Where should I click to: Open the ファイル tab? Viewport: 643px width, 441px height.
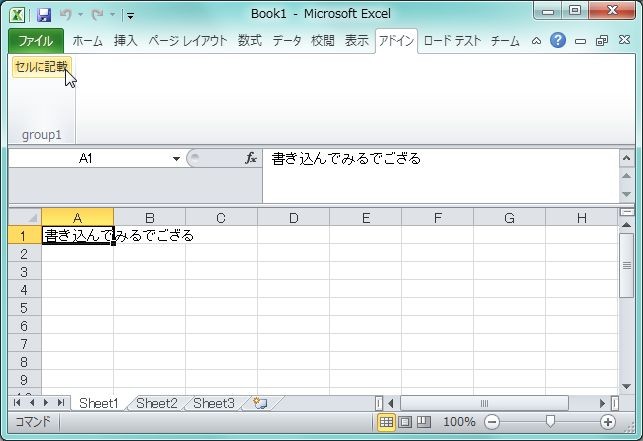pyautogui.click(x=36, y=41)
